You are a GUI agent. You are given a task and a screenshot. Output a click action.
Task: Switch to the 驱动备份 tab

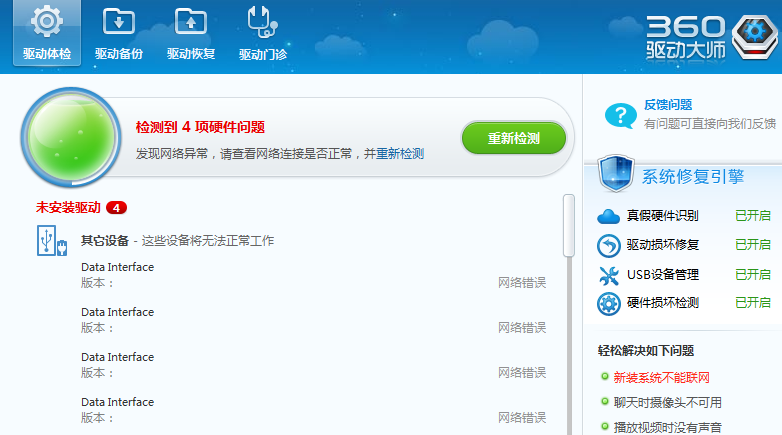[x=119, y=33]
